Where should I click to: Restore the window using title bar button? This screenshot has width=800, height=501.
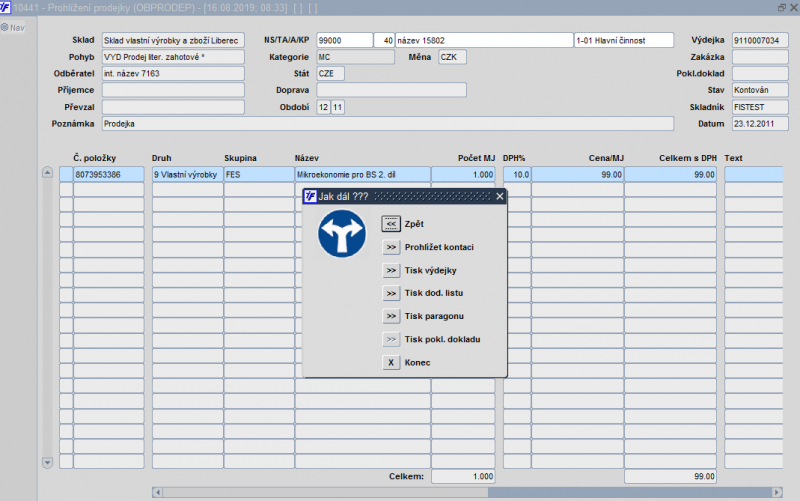(781, 7)
